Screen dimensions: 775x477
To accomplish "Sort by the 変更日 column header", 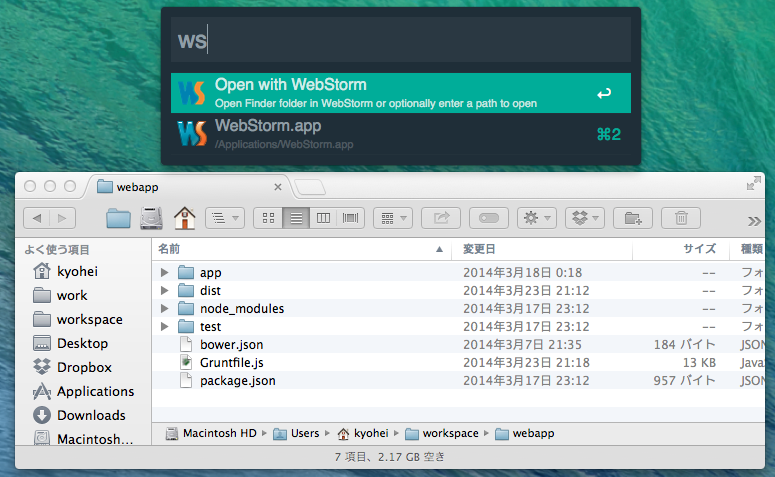I will click(x=542, y=249).
